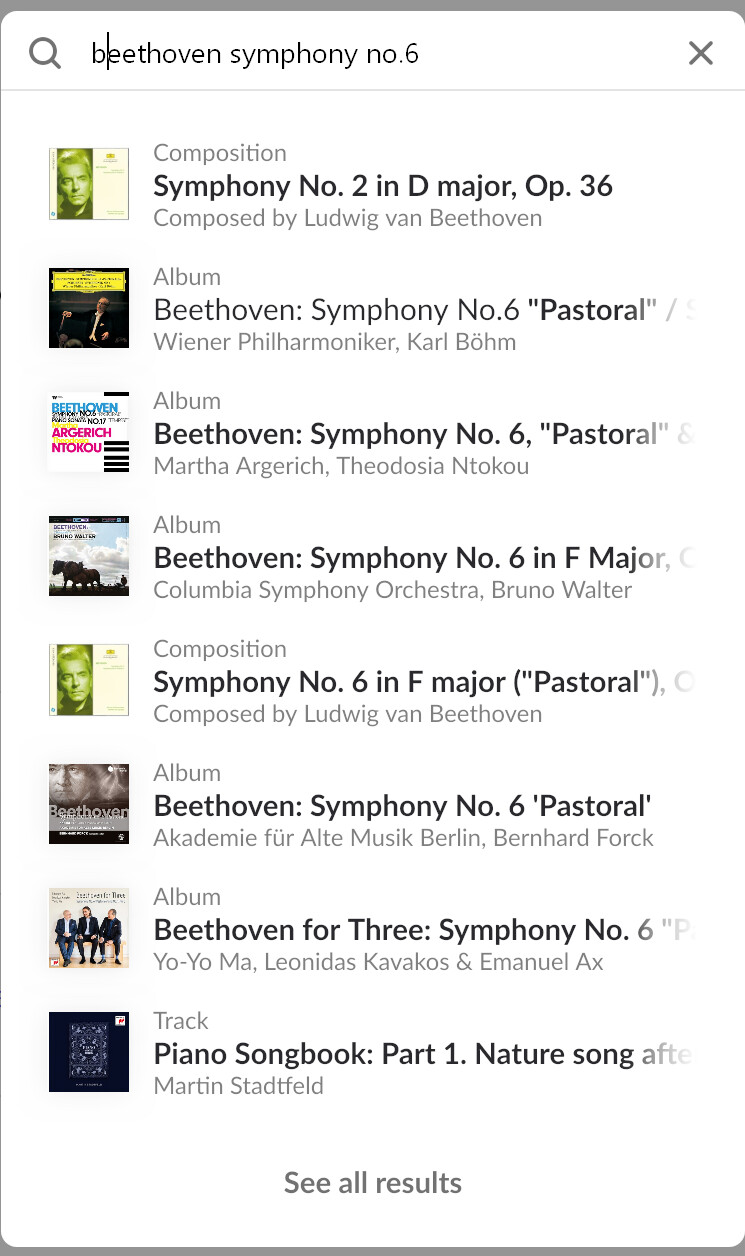
Task: Click the Yo-Yo Ma trio album cover
Action: click(x=89, y=928)
